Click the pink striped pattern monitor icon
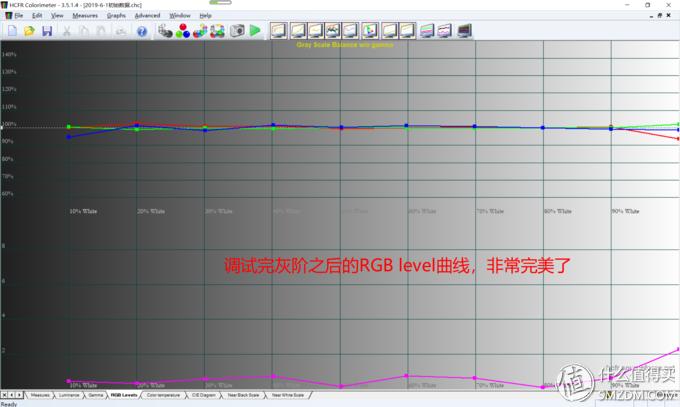The height and width of the screenshot is (407, 680). 445,31
